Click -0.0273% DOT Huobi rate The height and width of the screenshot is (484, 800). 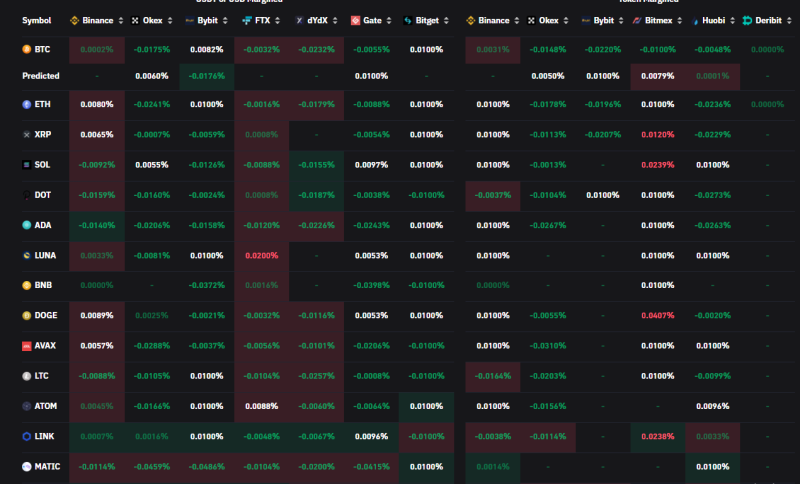pyautogui.click(x=713, y=195)
